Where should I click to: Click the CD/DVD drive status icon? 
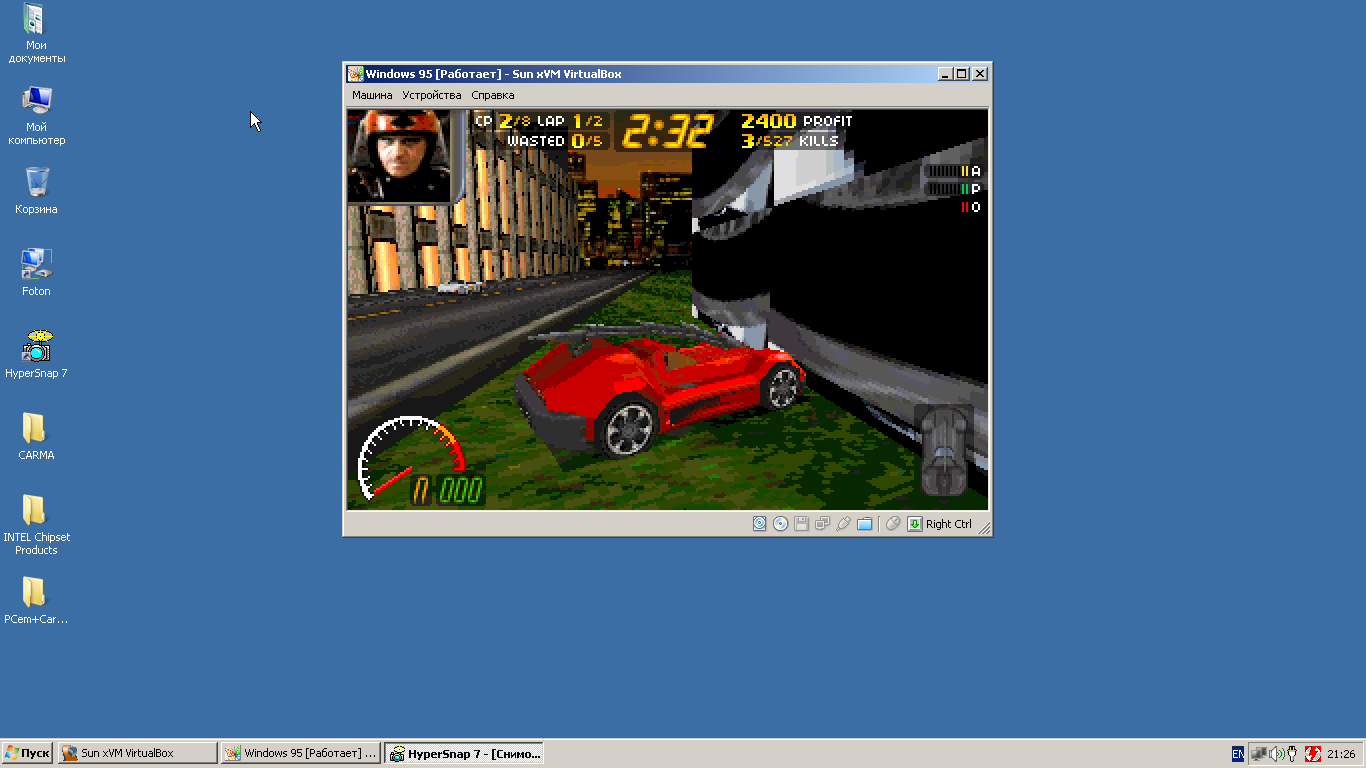click(781, 523)
